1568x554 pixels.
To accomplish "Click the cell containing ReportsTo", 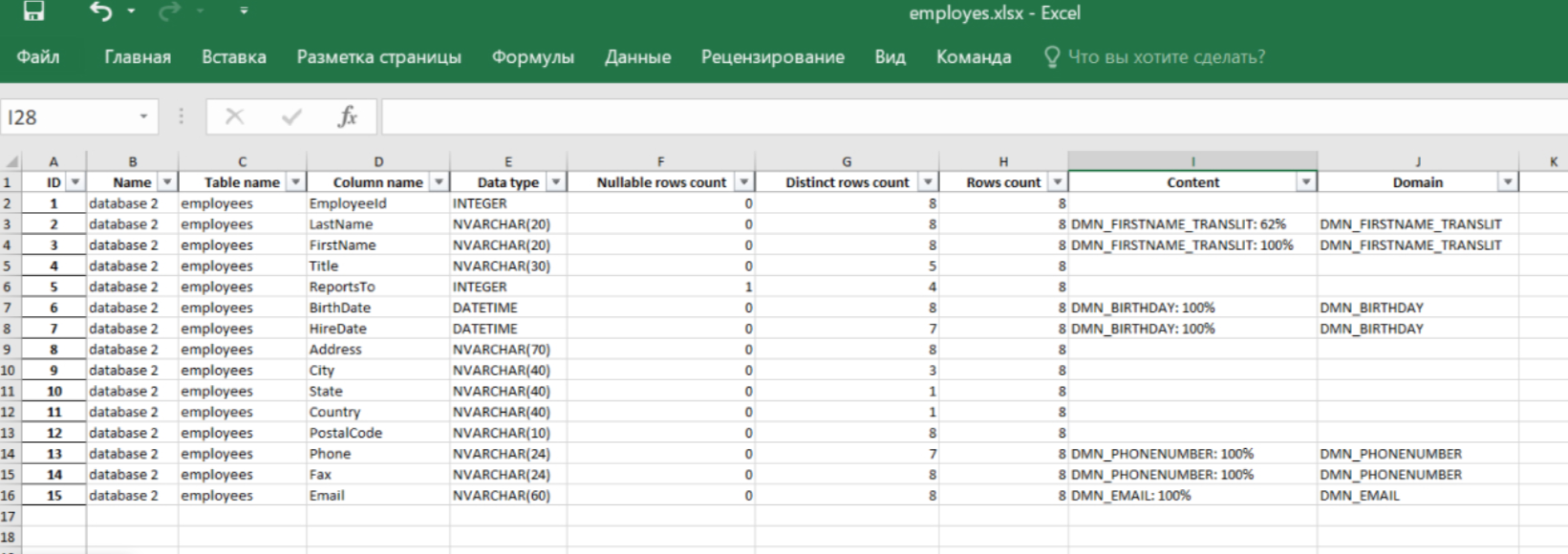I will (x=378, y=287).
